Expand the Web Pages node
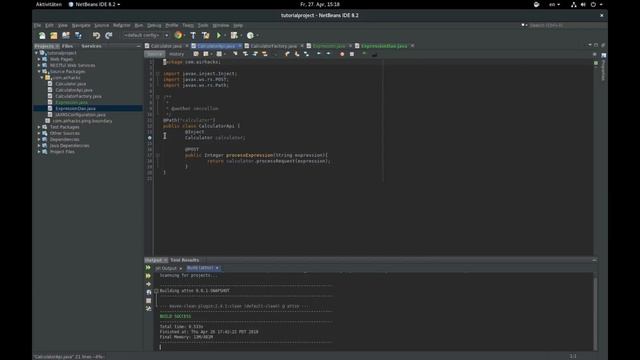The width and height of the screenshot is (640, 360). [x=39, y=59]
